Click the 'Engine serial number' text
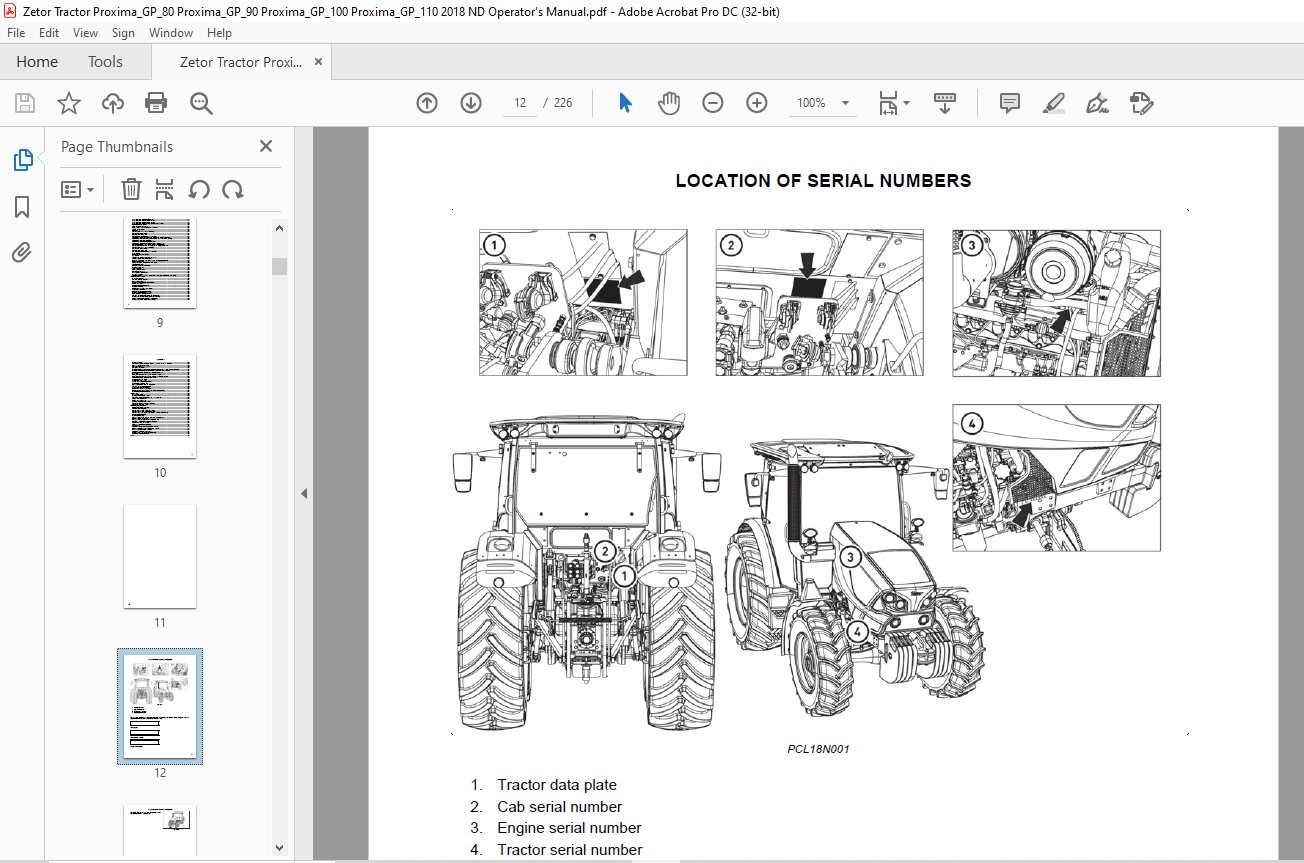Viewport: 1304px width, 863px height. [569, 828]
